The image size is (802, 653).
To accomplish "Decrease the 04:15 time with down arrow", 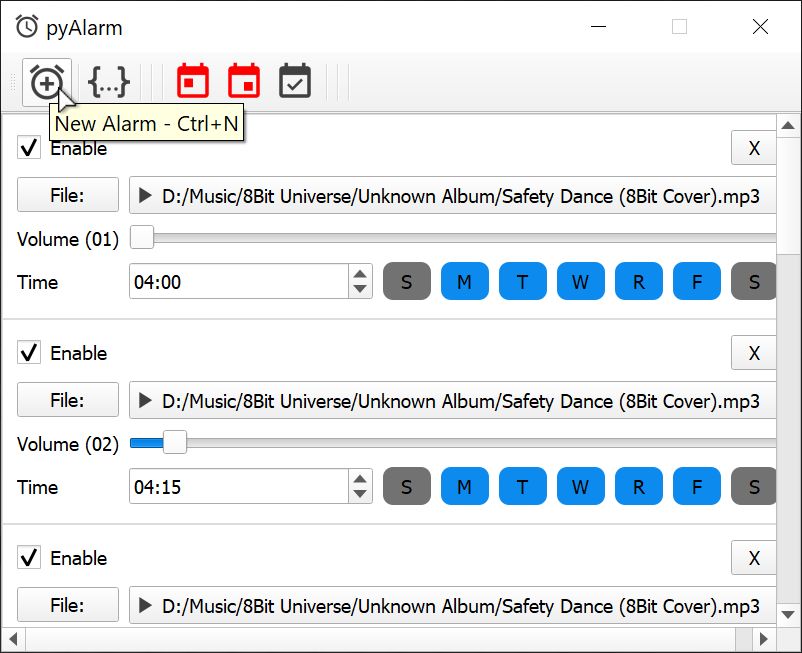I will point(360,494).
